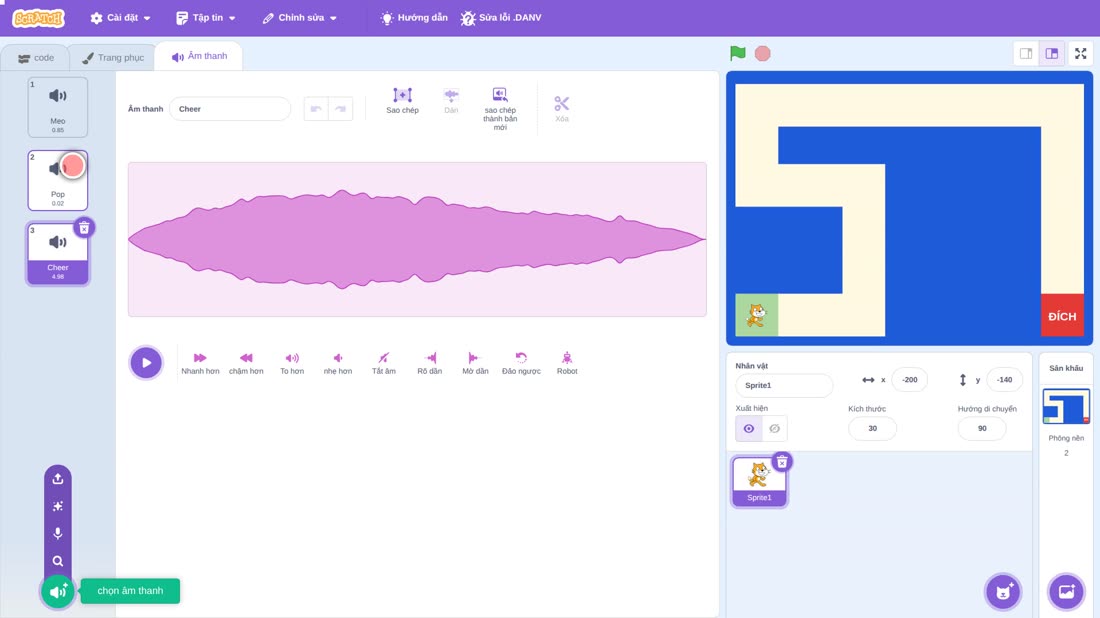This screenshot has height=618, width=1100.
Task: Open the Tập tin file menu
Action: 206,18
